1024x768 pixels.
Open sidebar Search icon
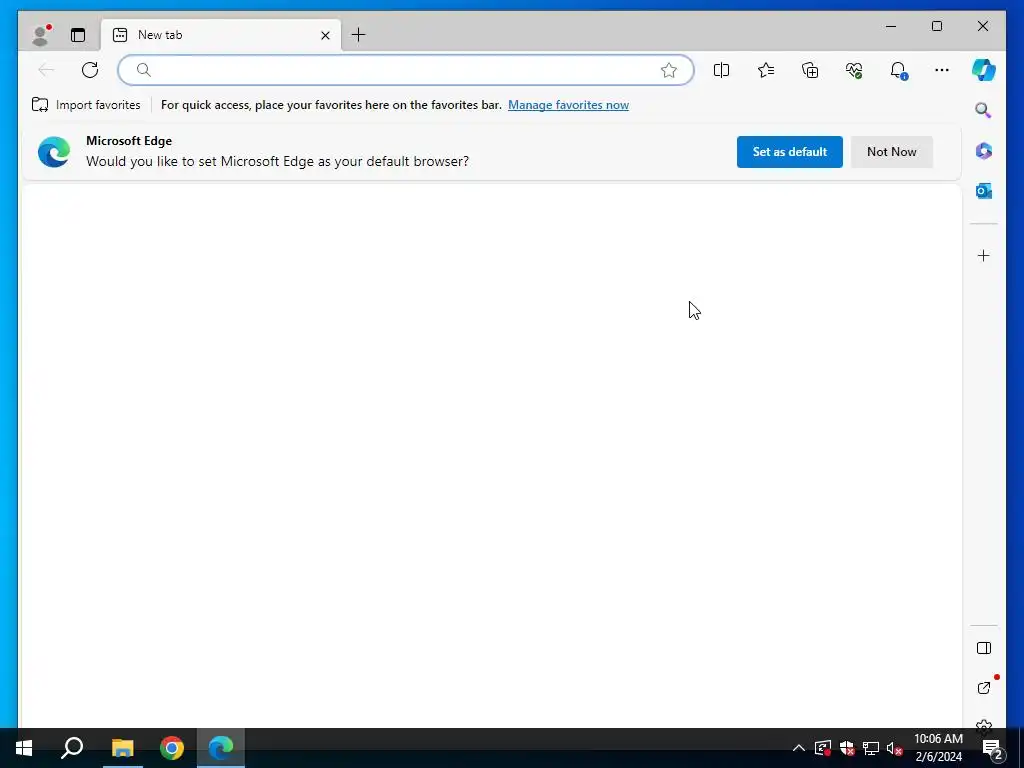click(x=984, y=110)
